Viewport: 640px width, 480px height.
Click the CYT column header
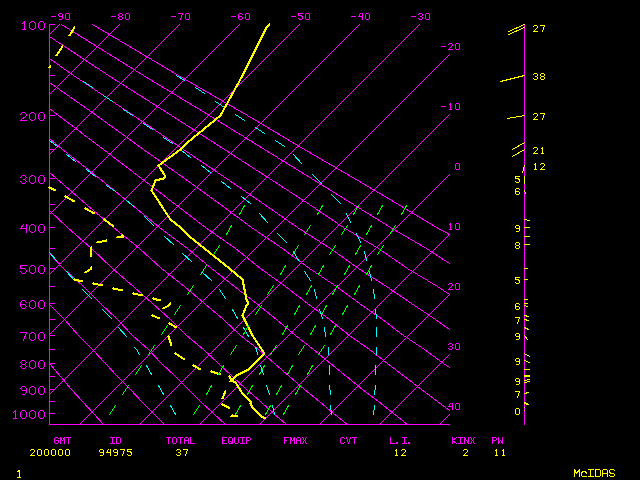(x=348, y=440)
